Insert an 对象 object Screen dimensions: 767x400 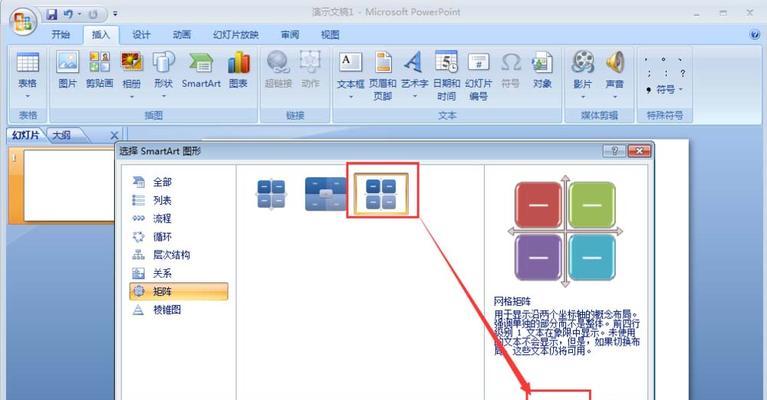click(x=542, y=70)
